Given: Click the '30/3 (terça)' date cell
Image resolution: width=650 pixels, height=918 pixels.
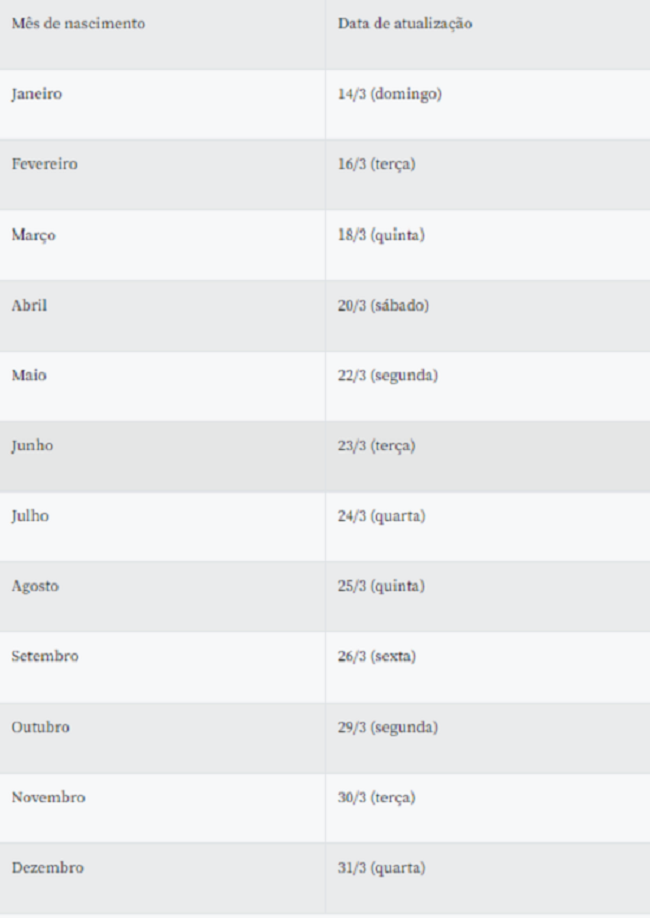Looking at the screenshot, I should tap(488, 808).
